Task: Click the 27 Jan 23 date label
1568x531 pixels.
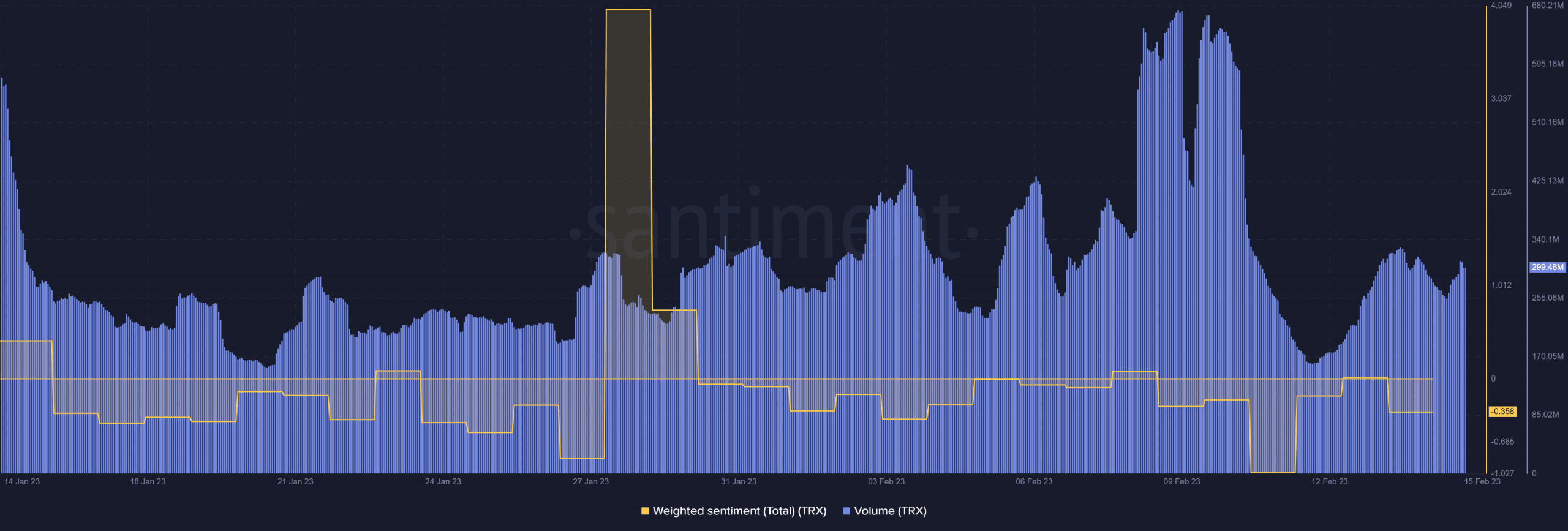Action: coord(590,481)
